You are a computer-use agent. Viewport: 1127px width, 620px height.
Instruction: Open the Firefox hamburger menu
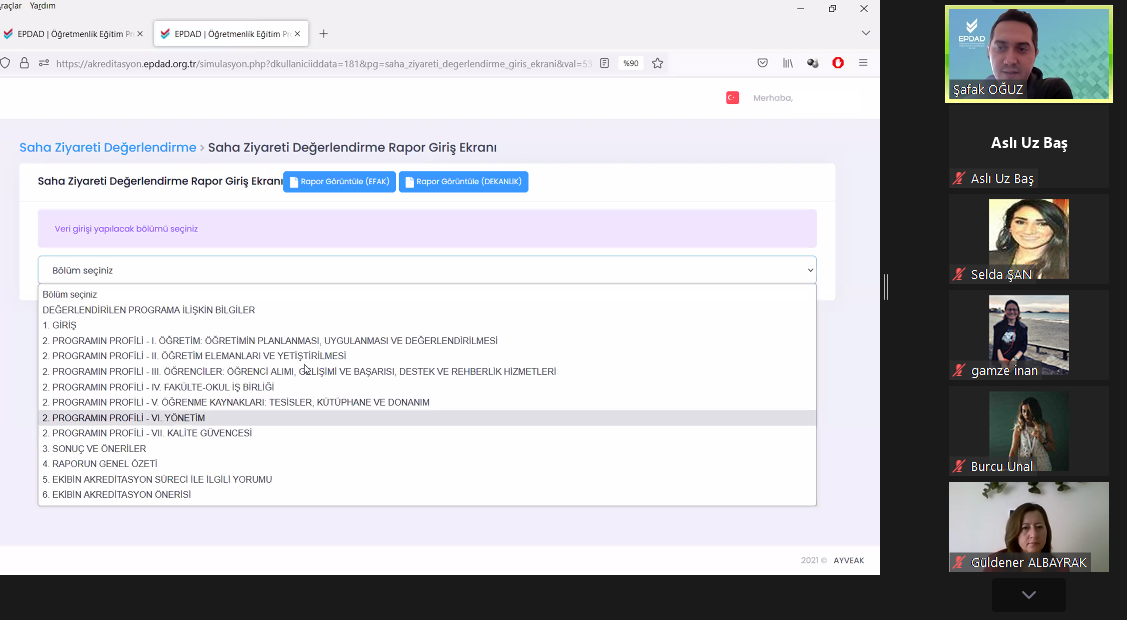(863, 63)
